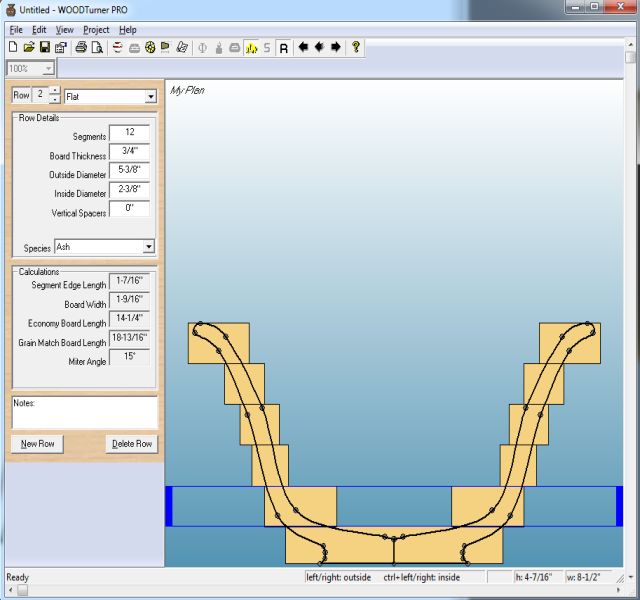
Task: Click the Print Preview icon
Action: (x=97, y=47)
